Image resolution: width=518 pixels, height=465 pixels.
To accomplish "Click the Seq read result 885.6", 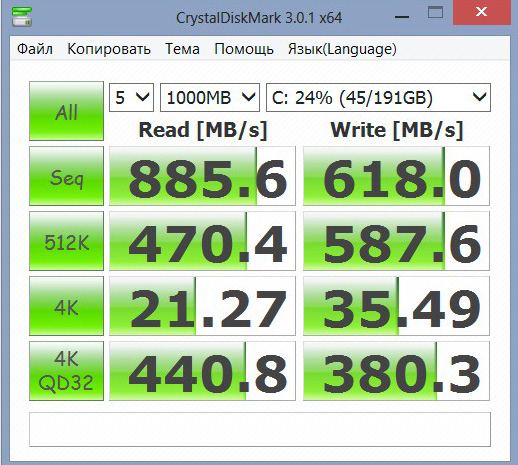I will [x=202, y=176].
